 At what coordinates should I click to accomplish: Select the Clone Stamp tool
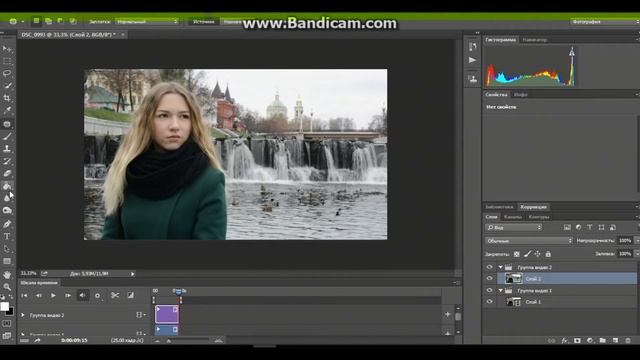click(7, 149)
